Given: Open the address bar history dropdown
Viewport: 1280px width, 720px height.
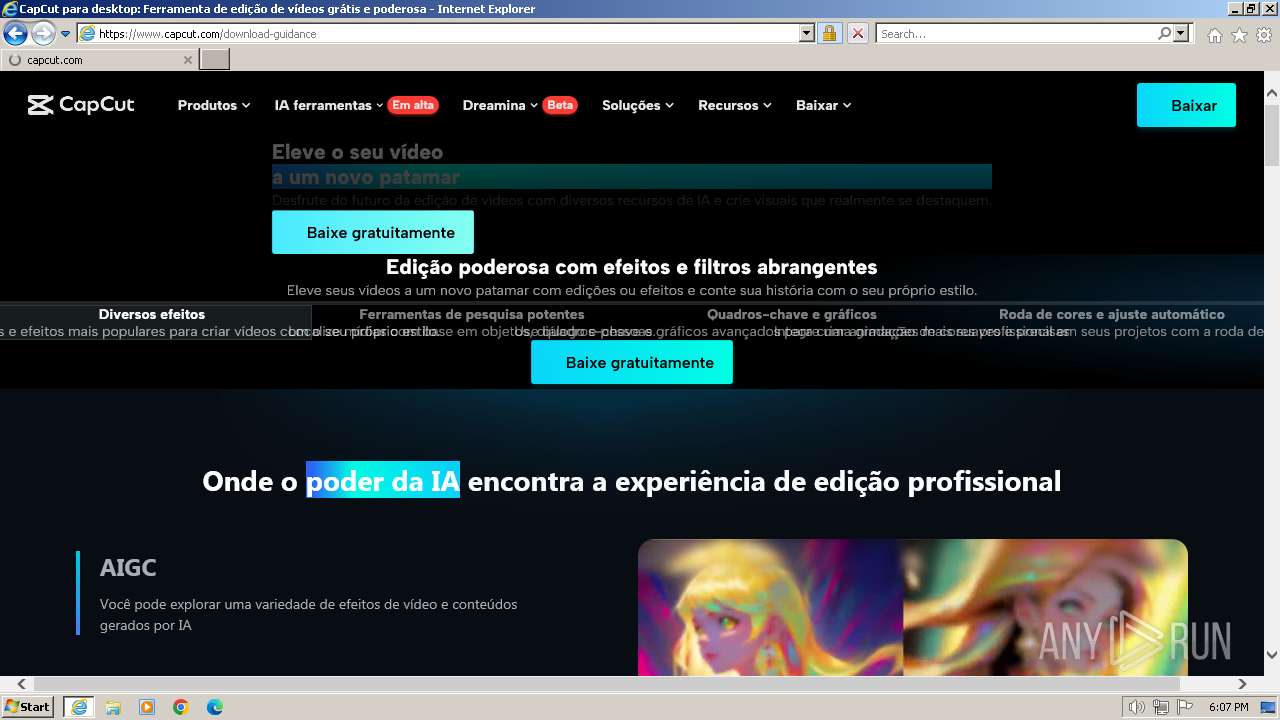Looking at the screenshot, I should [807, 34].
